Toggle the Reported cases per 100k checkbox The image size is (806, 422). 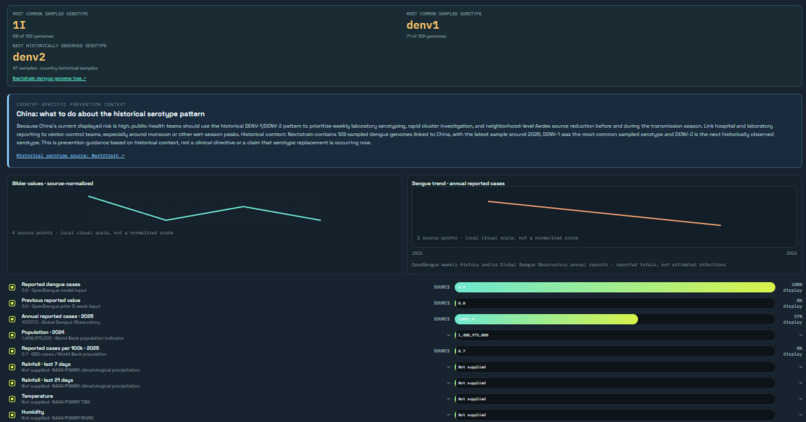[12, 351]
